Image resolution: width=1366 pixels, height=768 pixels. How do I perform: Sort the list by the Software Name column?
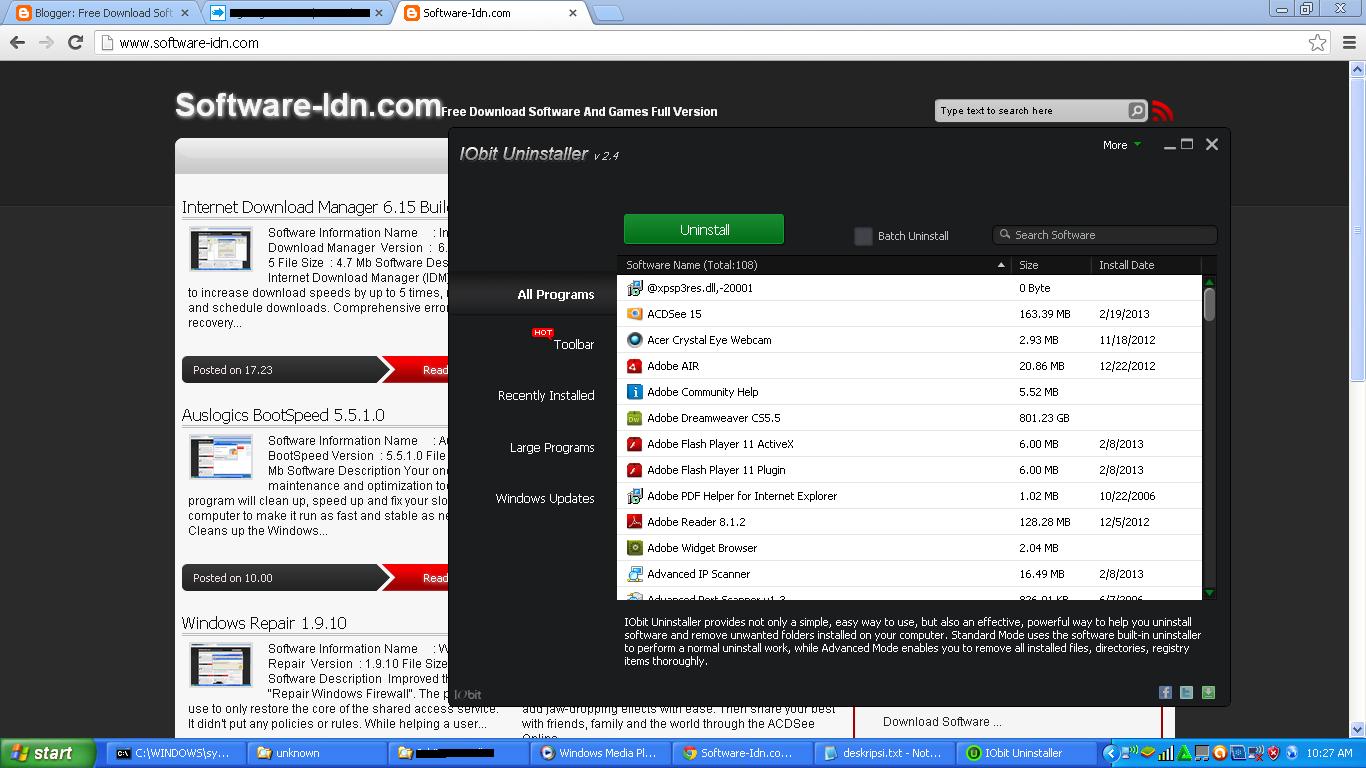click(x=813, y=265)
